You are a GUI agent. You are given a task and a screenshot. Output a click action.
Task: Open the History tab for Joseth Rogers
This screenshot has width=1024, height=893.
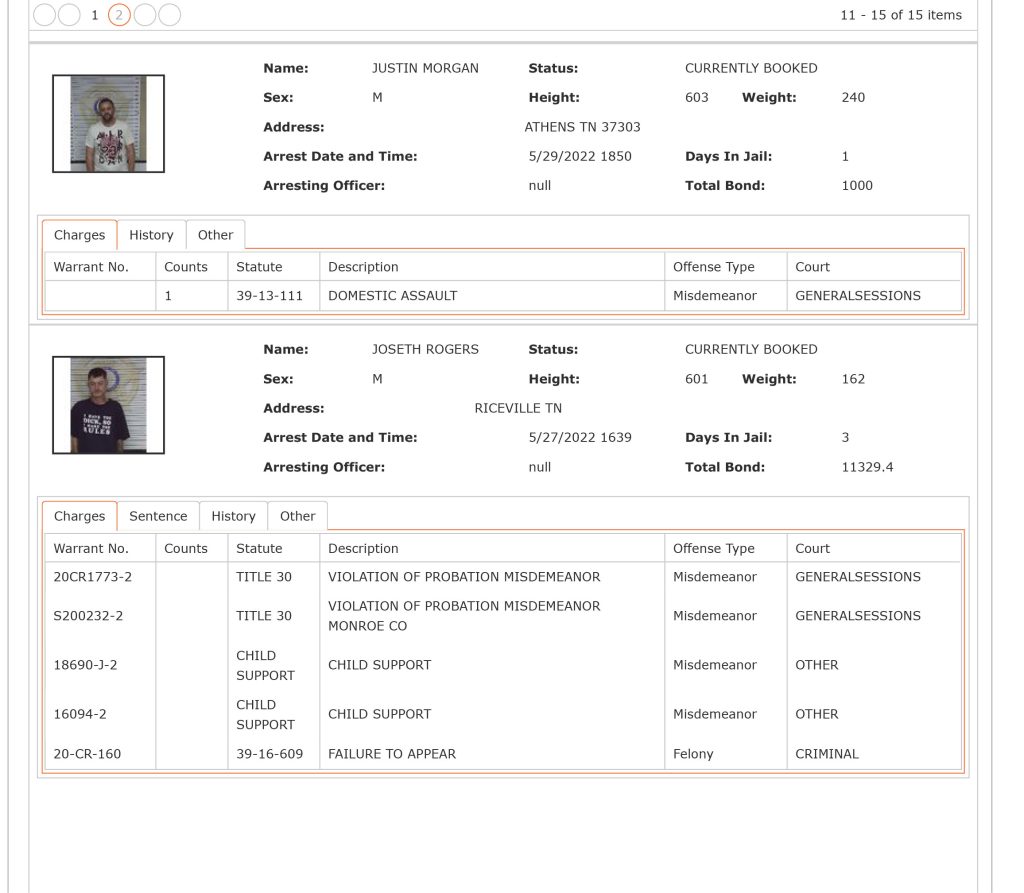[x=233, y=516]
